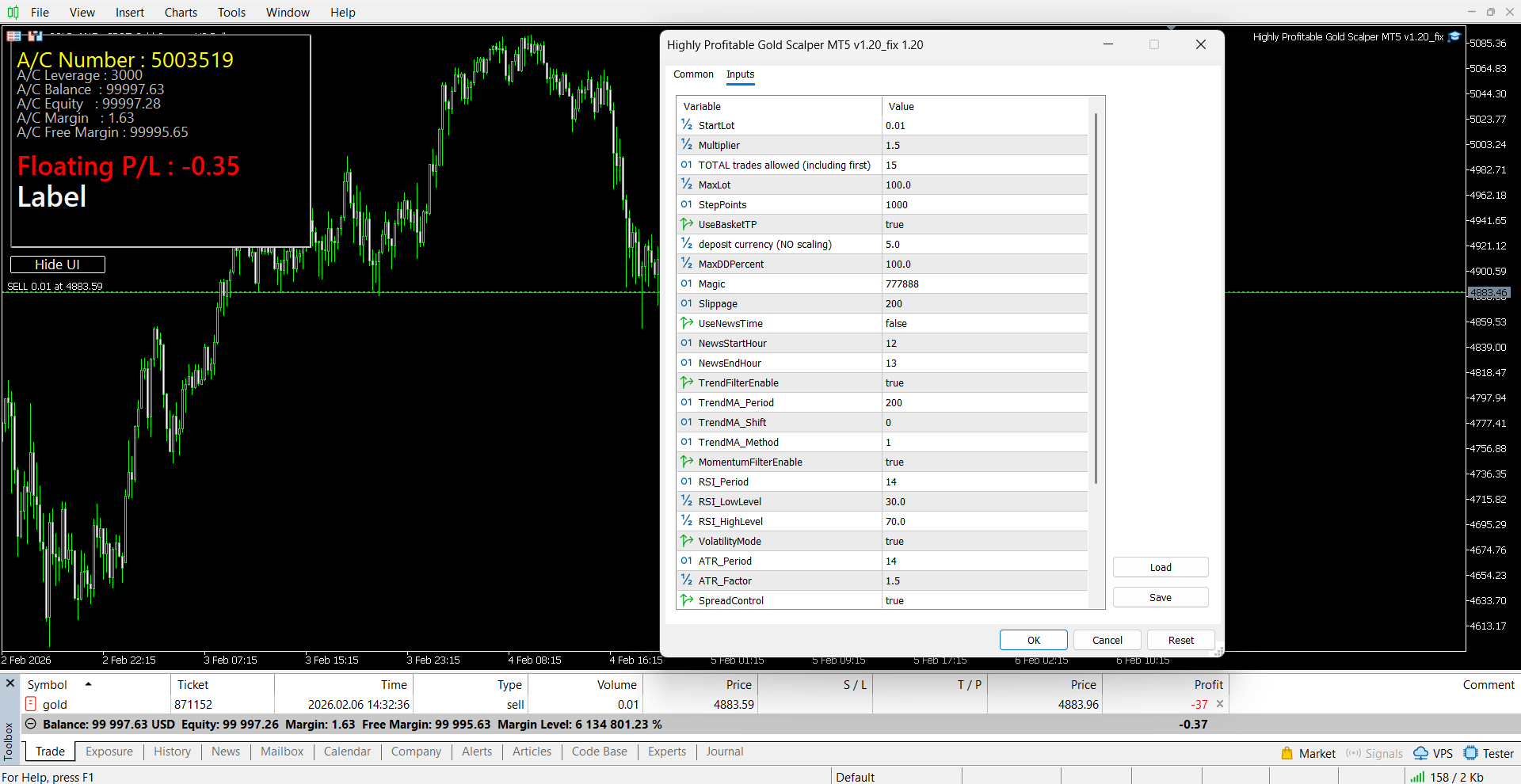
Task: Open the VPS cloud icon
Action: coord(1420,753)
